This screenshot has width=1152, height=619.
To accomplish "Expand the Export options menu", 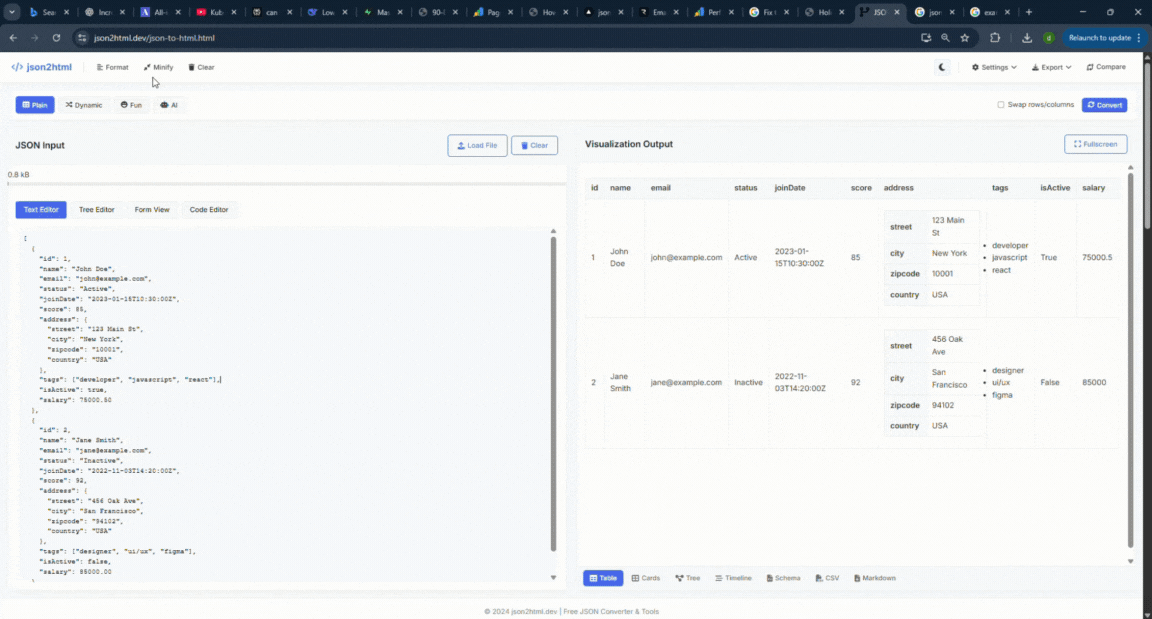I will (1050, 67).
